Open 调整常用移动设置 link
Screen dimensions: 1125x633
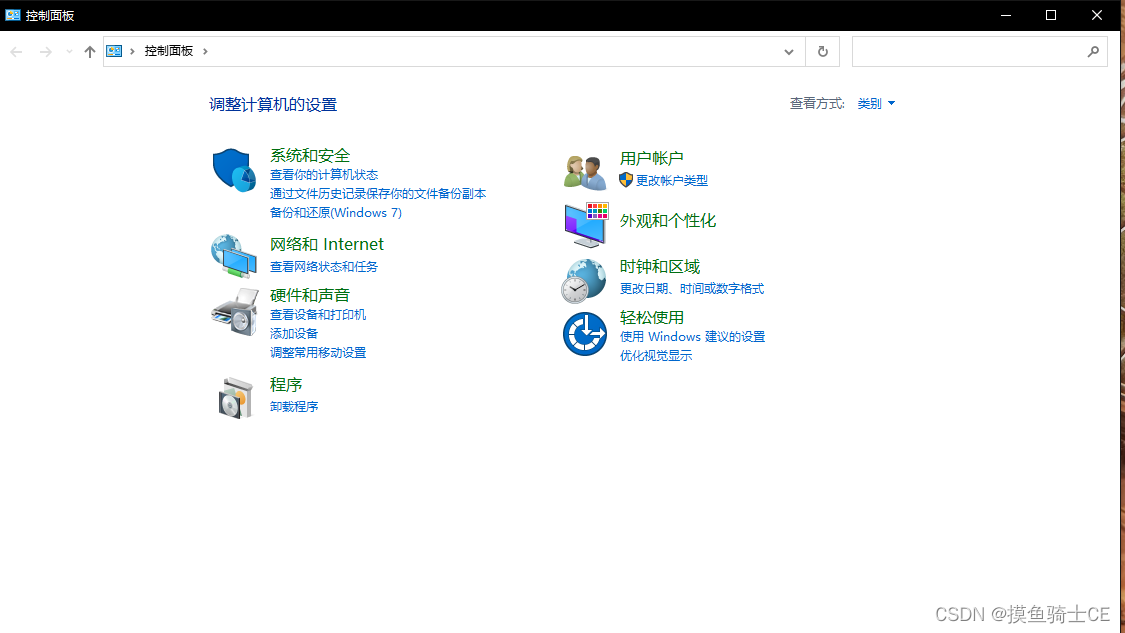318,352
